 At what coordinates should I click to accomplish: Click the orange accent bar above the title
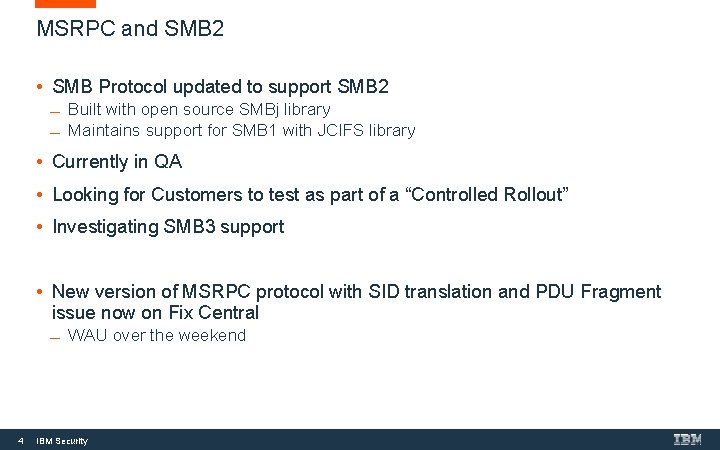[x=65, y=4]
